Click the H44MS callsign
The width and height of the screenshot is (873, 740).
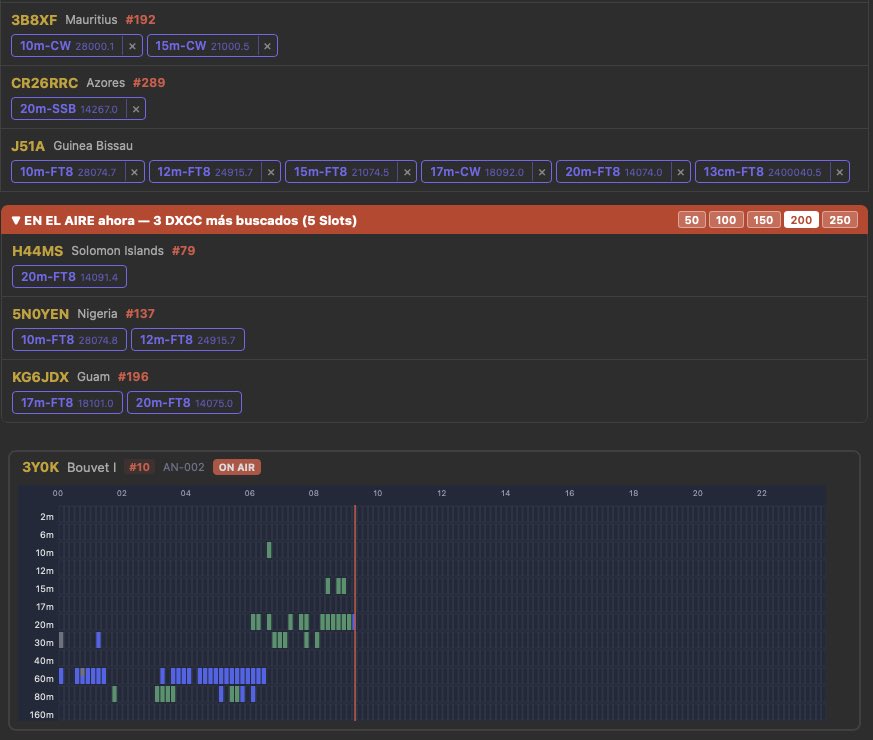point(37,251)
